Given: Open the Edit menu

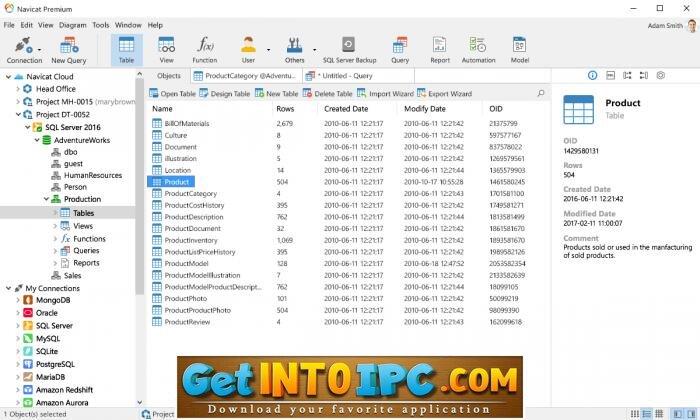Looking at the screenshot, I should (x=26, y=25).
